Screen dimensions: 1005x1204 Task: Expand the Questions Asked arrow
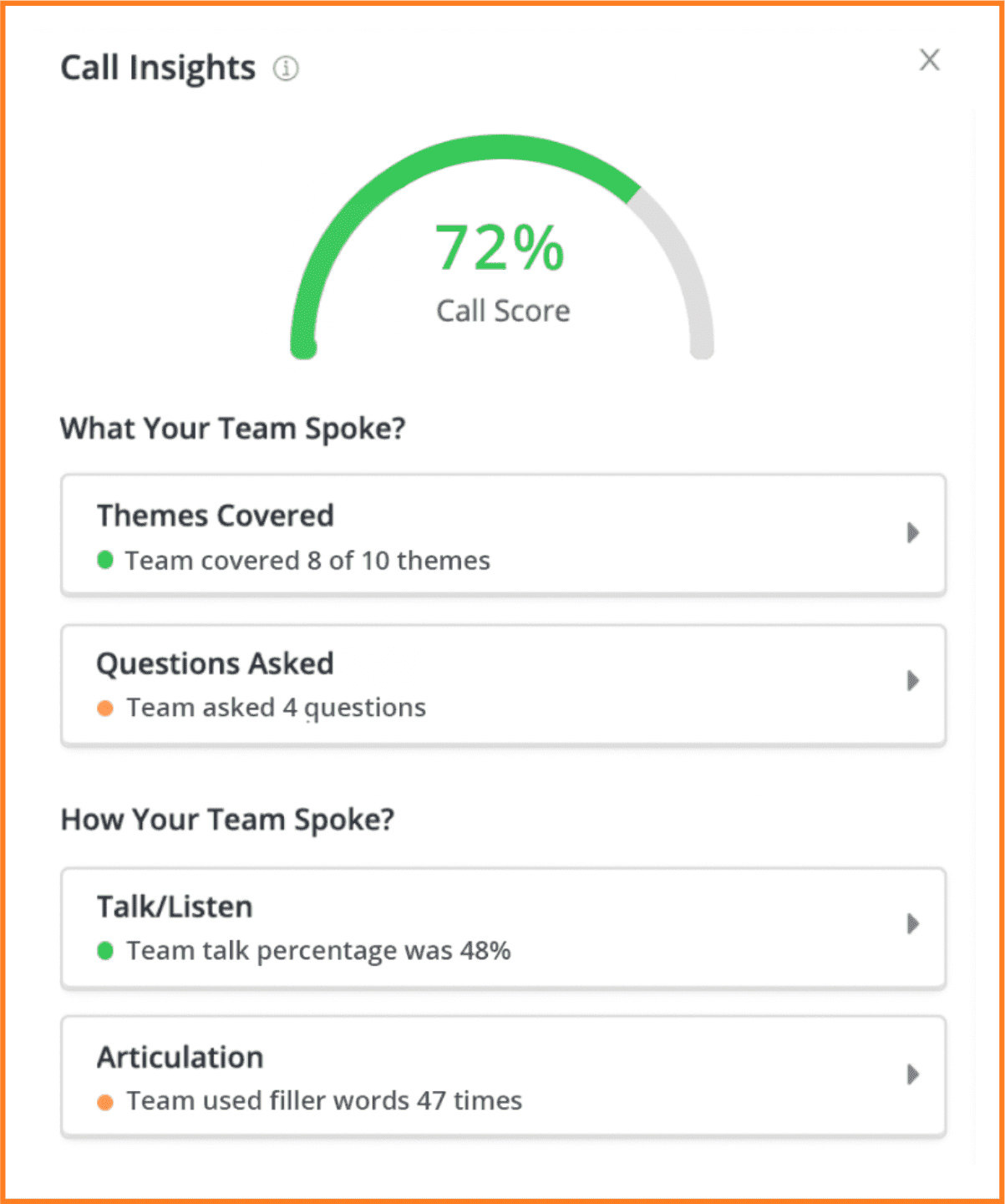pyautogui.click(x=912, y=681)
